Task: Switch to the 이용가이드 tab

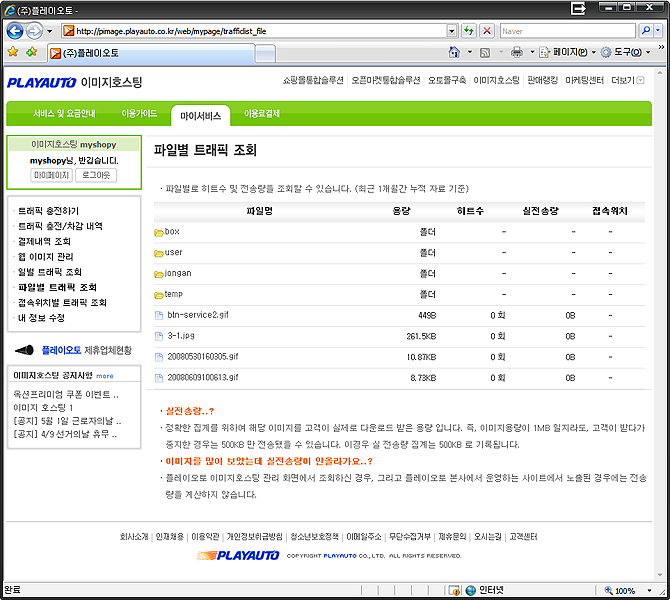Action: pos(139,114)
